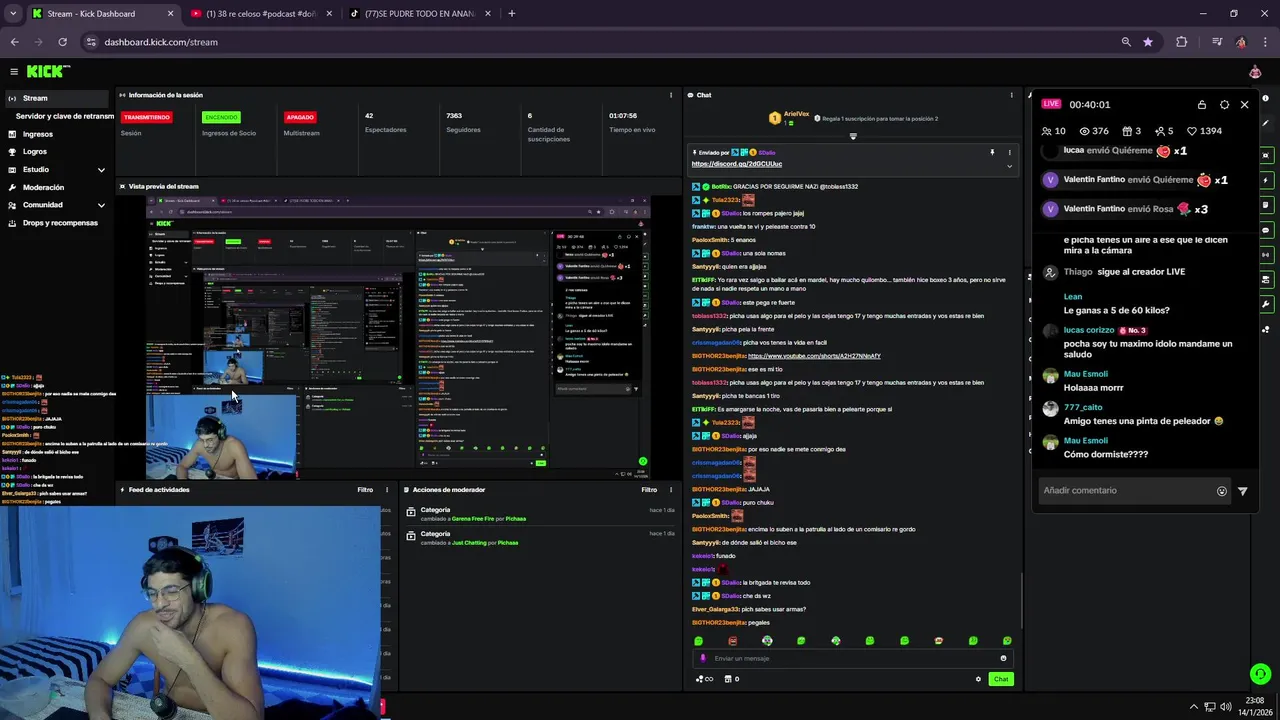Send TikTok comment with arrow icon

(1243, 491)
